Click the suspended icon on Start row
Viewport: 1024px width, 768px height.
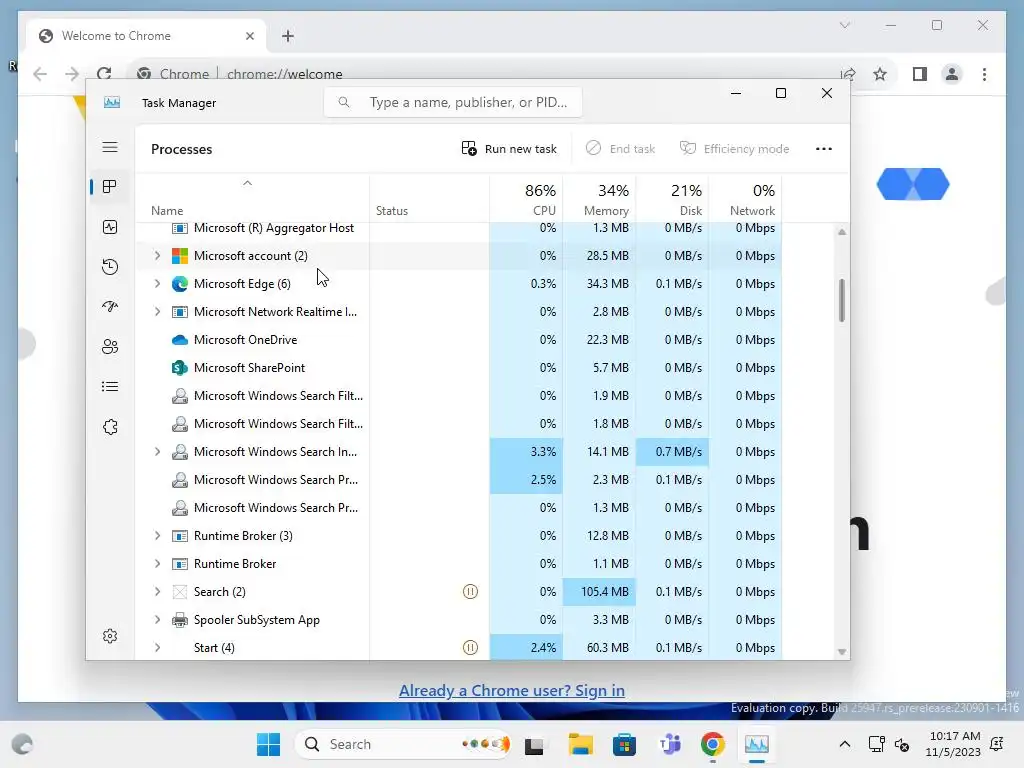point(470,648)
